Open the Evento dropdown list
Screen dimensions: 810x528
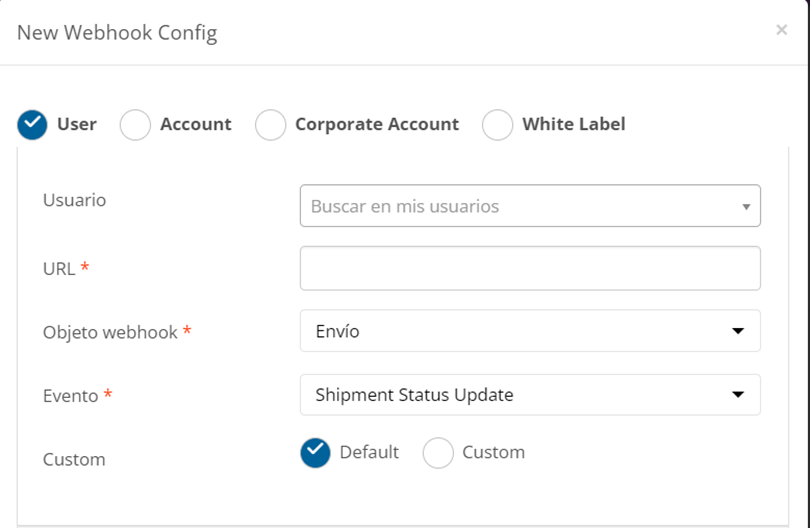coord(530,395)
